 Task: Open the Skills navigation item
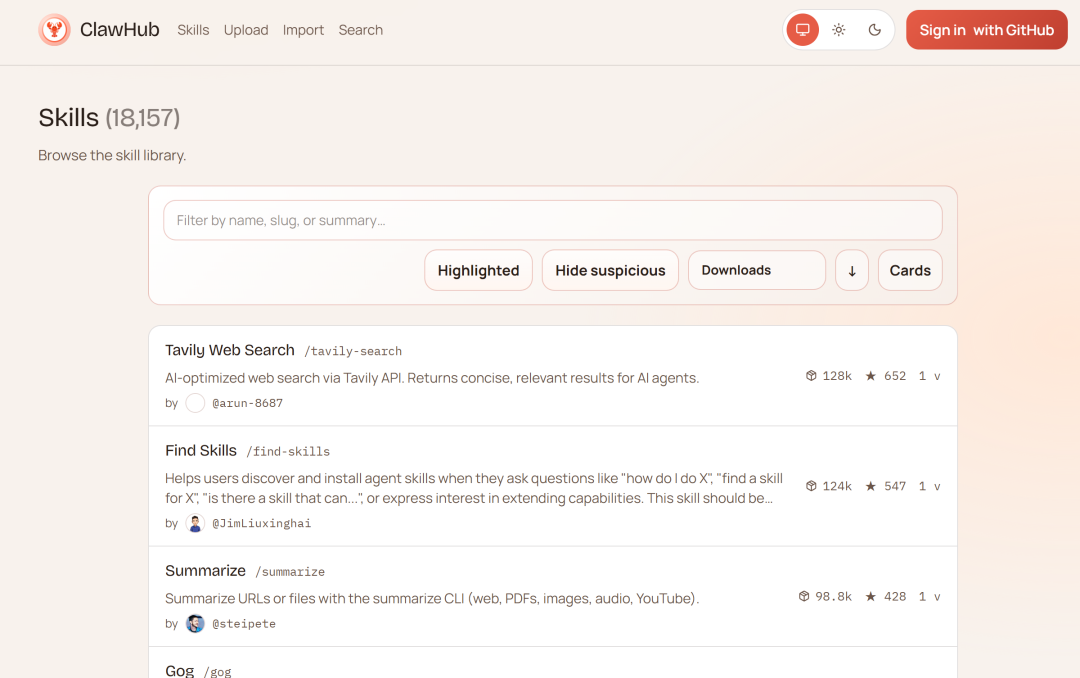click(193, 30)
